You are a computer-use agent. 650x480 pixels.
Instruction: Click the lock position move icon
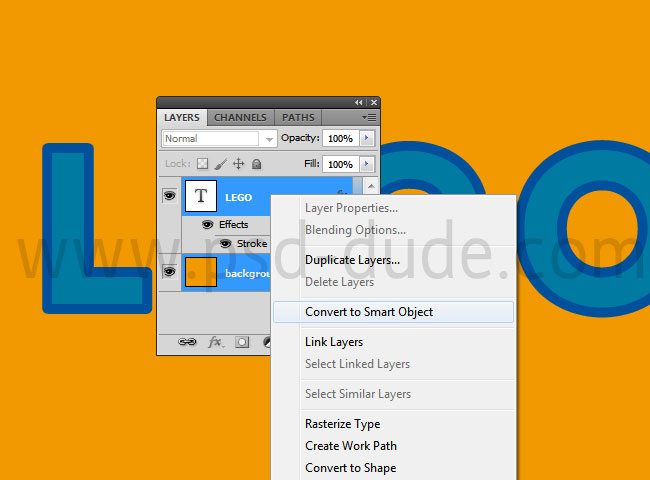pyautogui.click(x=238, y=164)
